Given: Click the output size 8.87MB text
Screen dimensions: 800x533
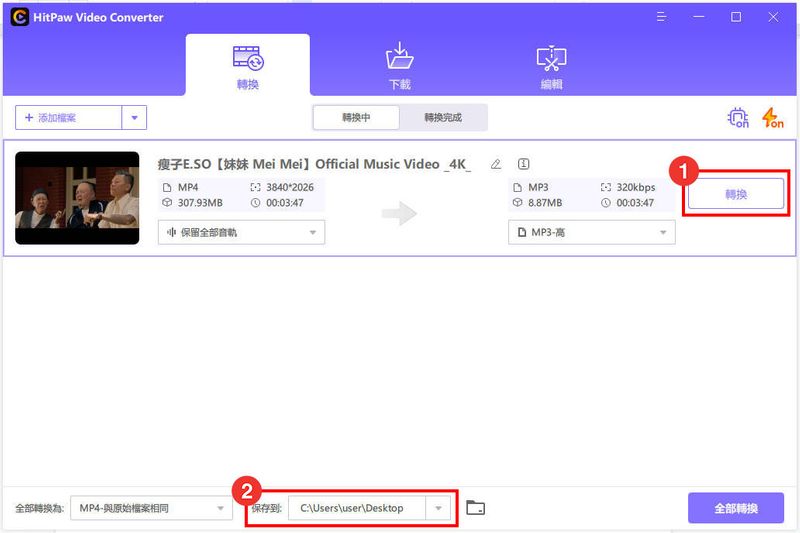Looking at the screenshot, I should click(545, 203).
